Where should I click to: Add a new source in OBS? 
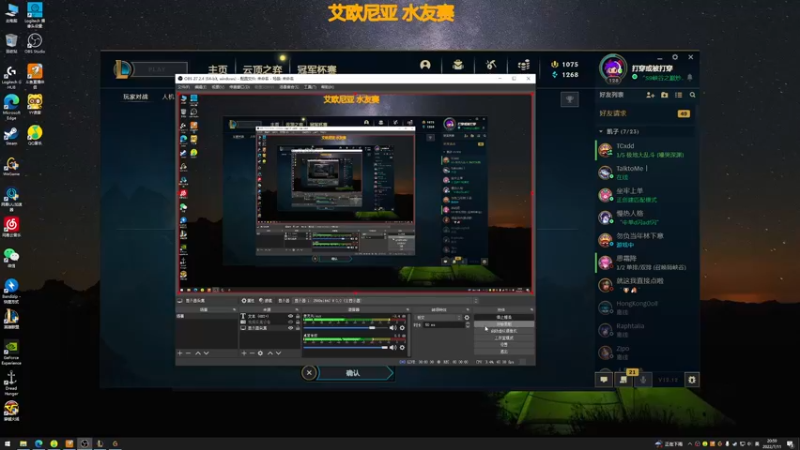coord(244,353)
